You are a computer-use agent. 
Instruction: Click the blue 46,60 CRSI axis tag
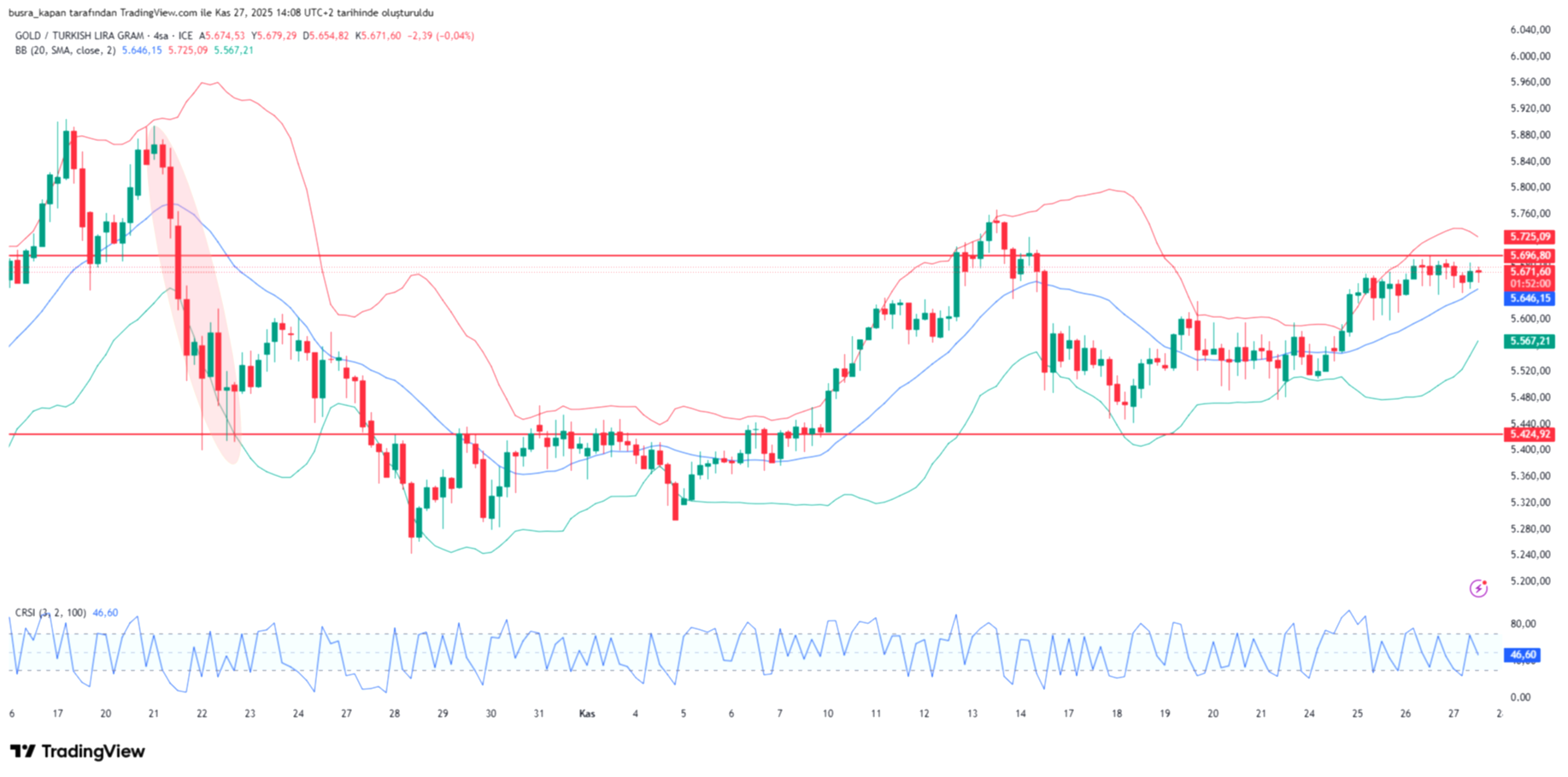point(1523,655)
